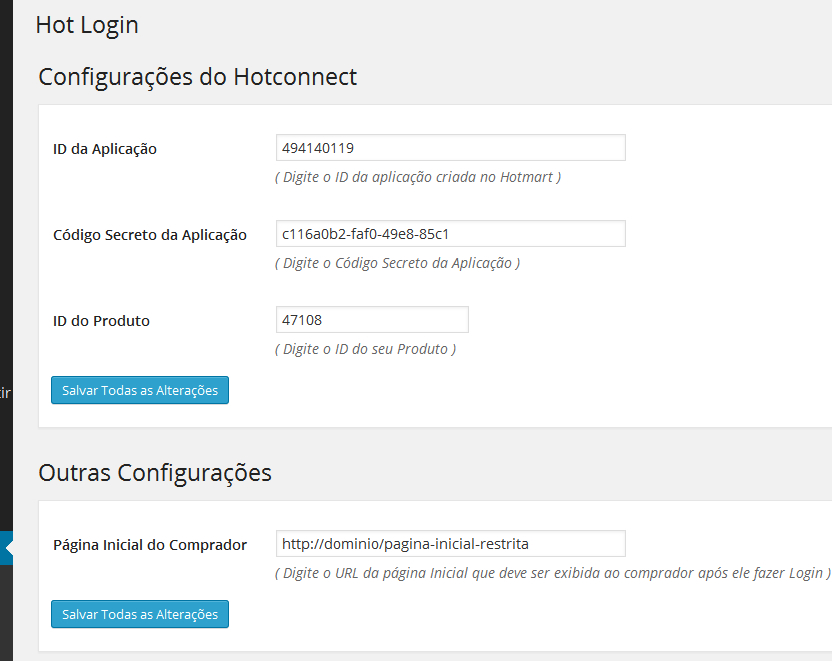Screen dimensions: 832x661
Task: Click the Configurações do Hotconnect section heading
Action: pyautogui.click(x=197, y=76)
